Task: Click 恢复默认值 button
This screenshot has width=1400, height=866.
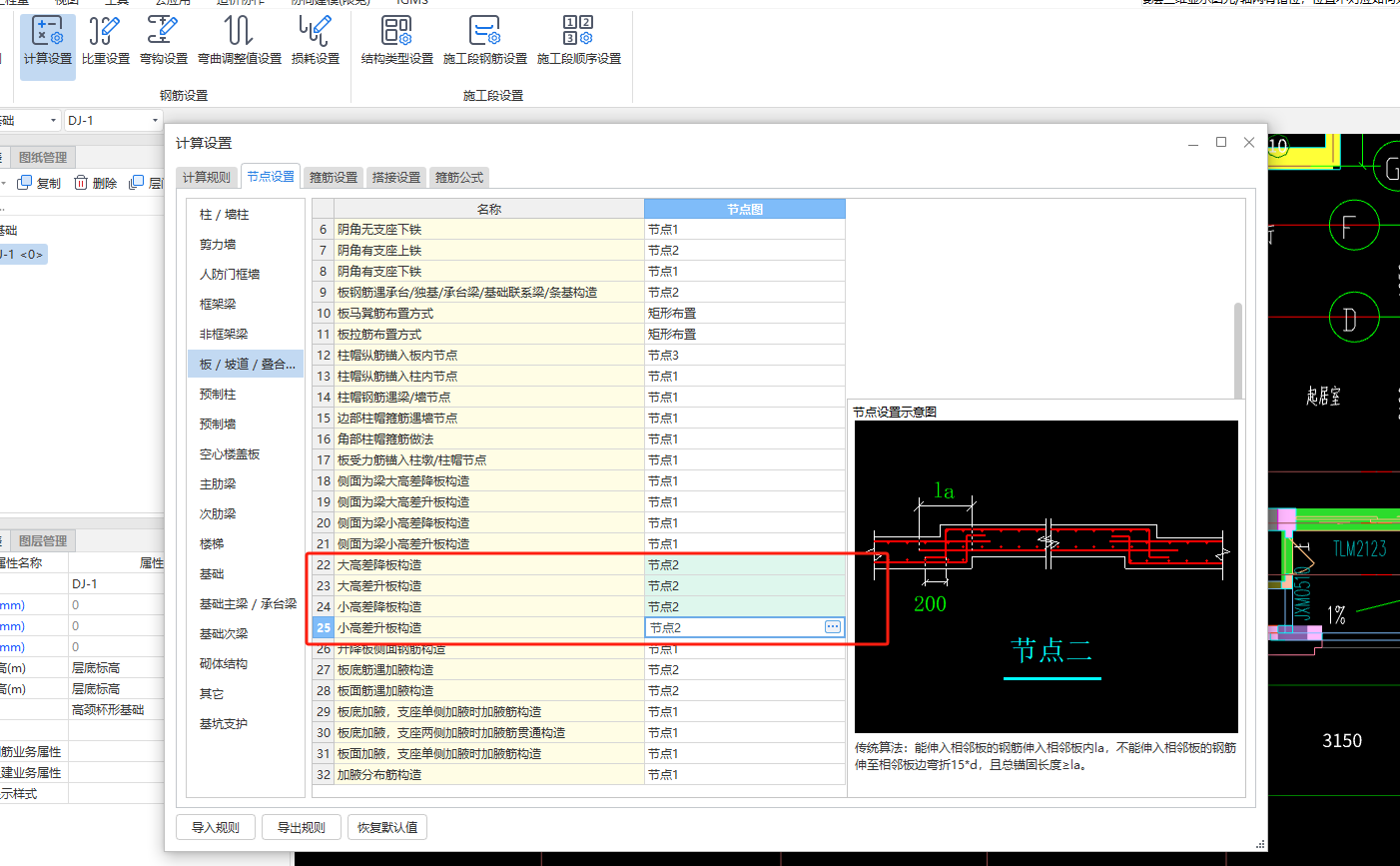Action: (387, 827)
